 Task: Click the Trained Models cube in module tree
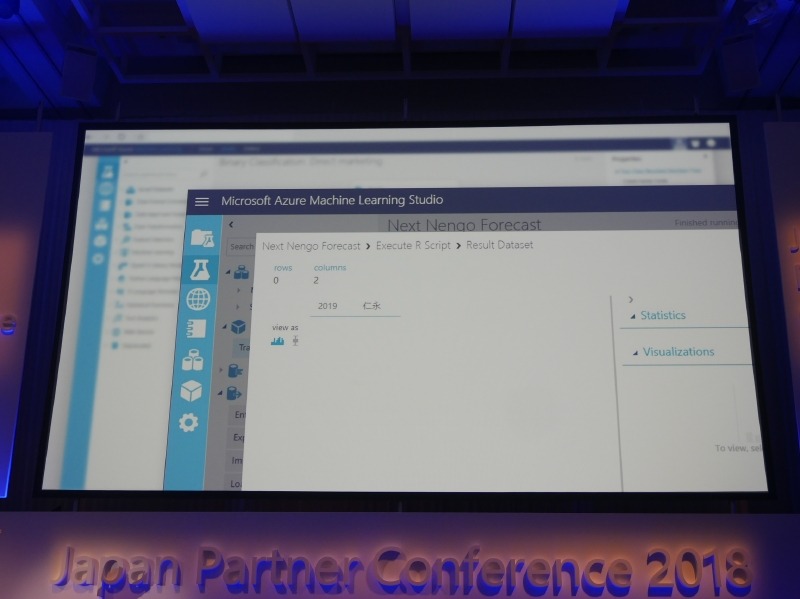[238, 327]
